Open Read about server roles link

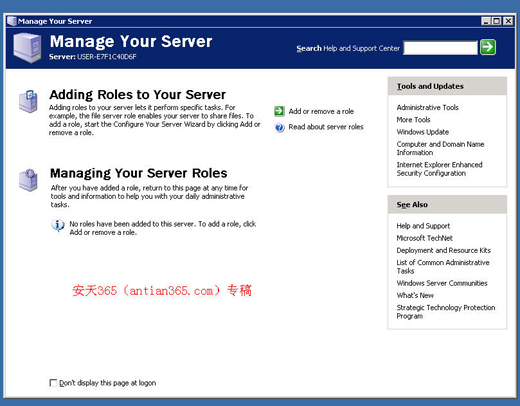click(326, 127)
